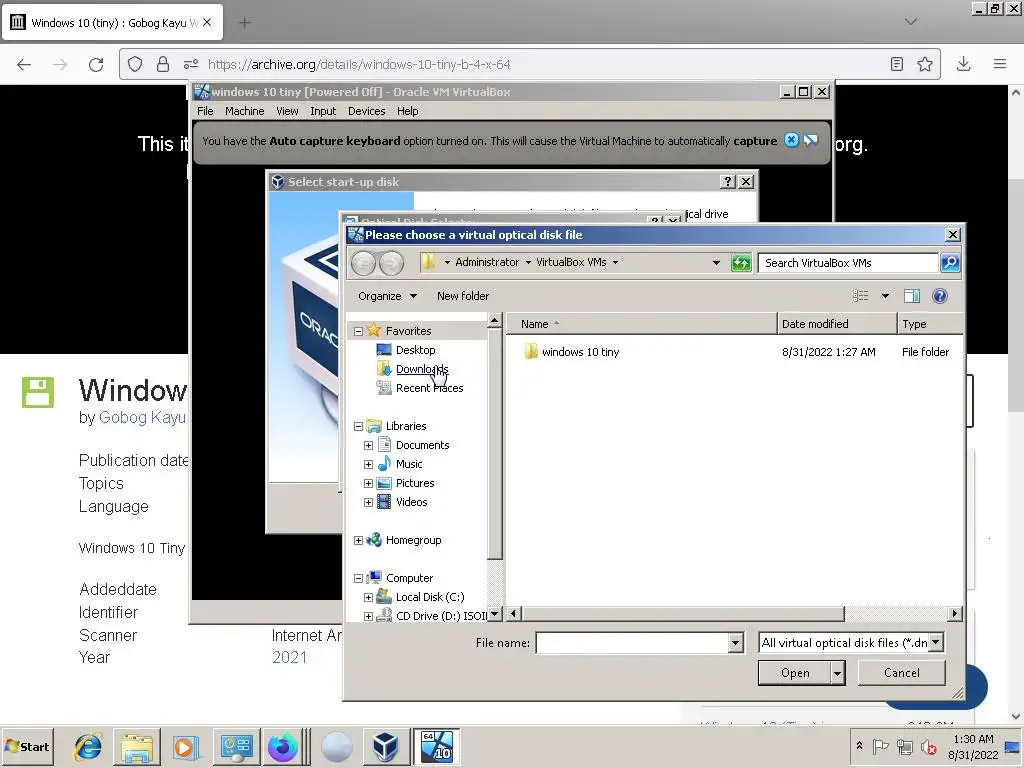Open the view options dropdown arrow
Viewport: 1024px width, 768px height.
tap(885, 296)
